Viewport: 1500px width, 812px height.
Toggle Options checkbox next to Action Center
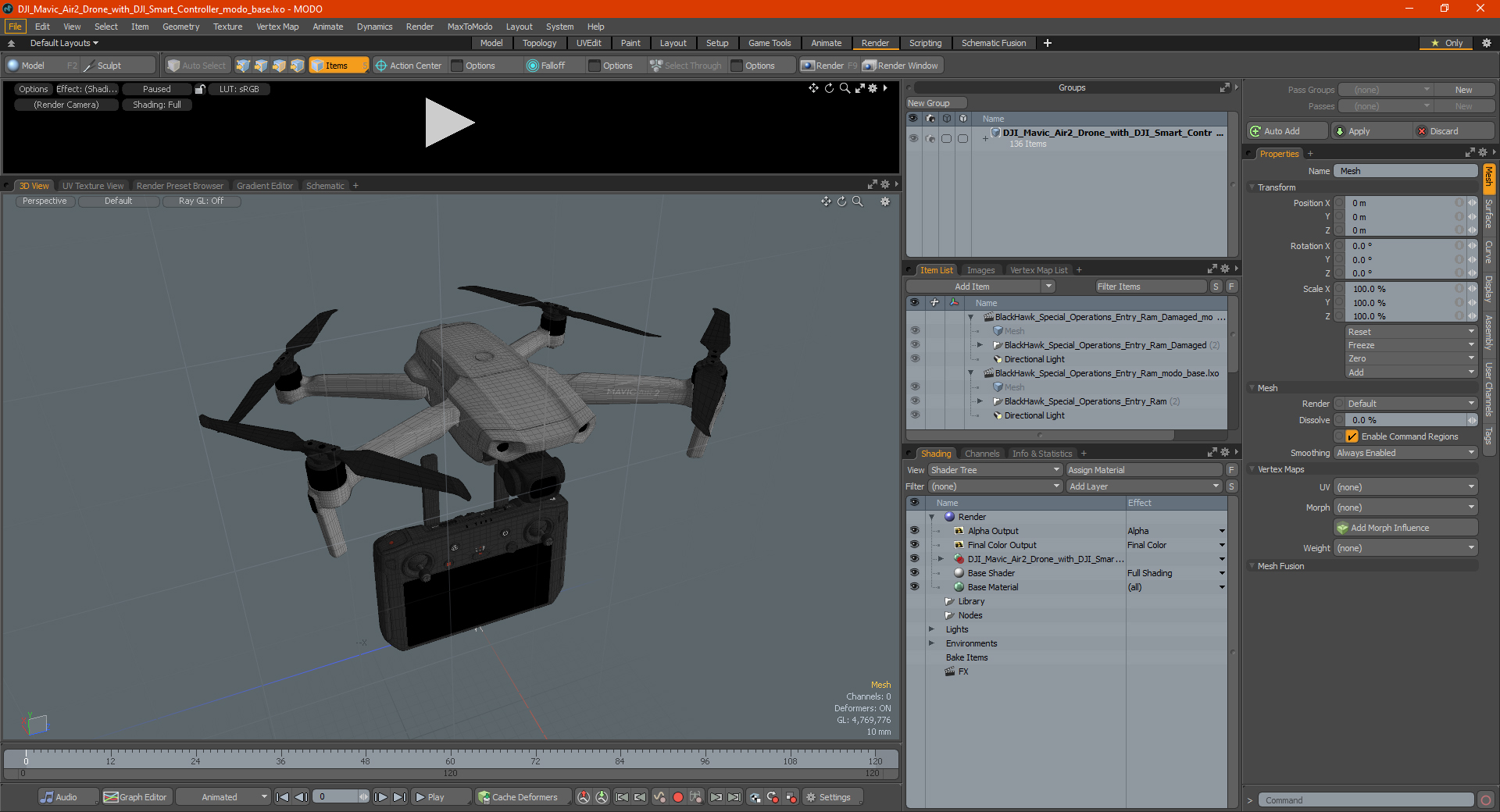click(458, 66)
